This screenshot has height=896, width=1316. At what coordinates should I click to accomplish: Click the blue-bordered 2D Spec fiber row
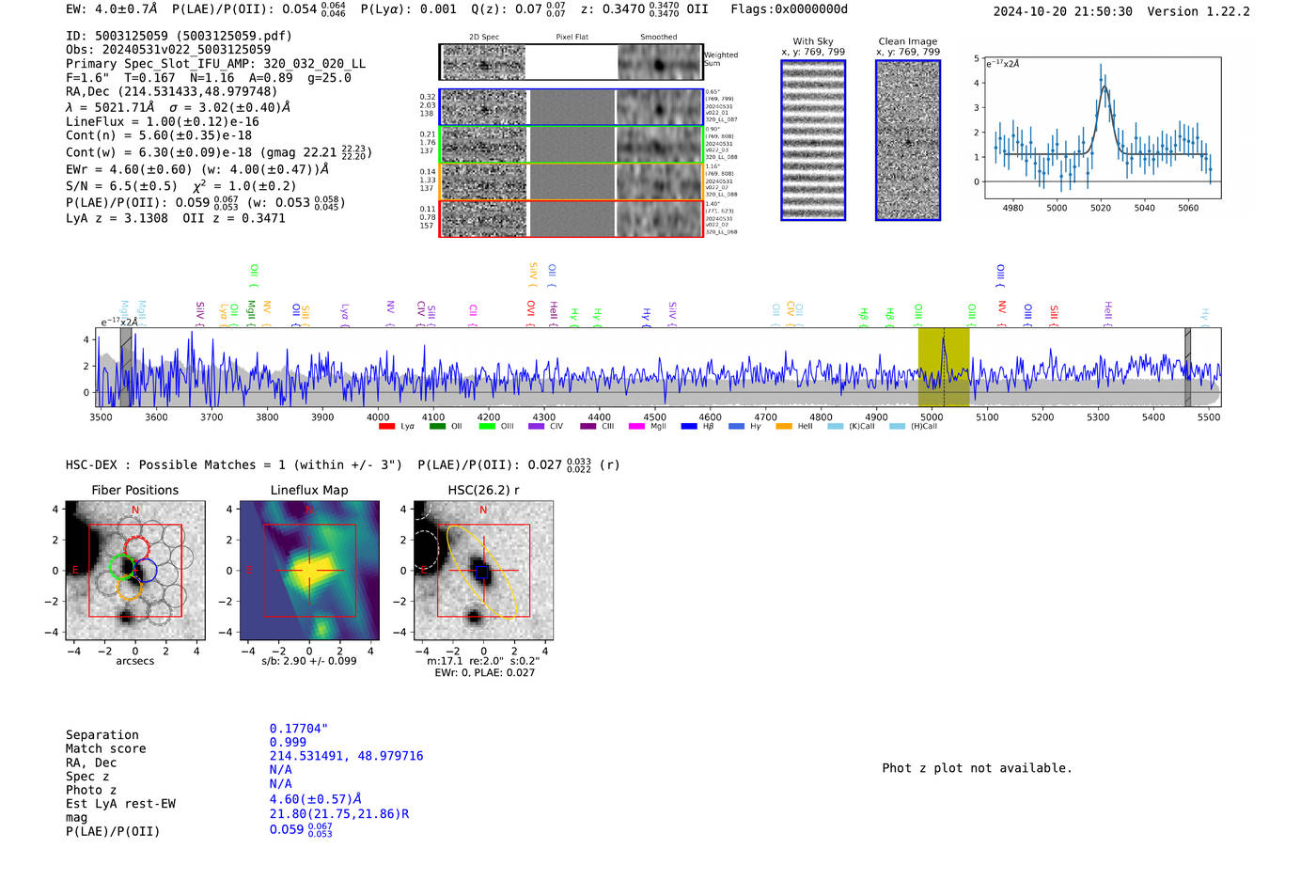[x=484, y=107]
